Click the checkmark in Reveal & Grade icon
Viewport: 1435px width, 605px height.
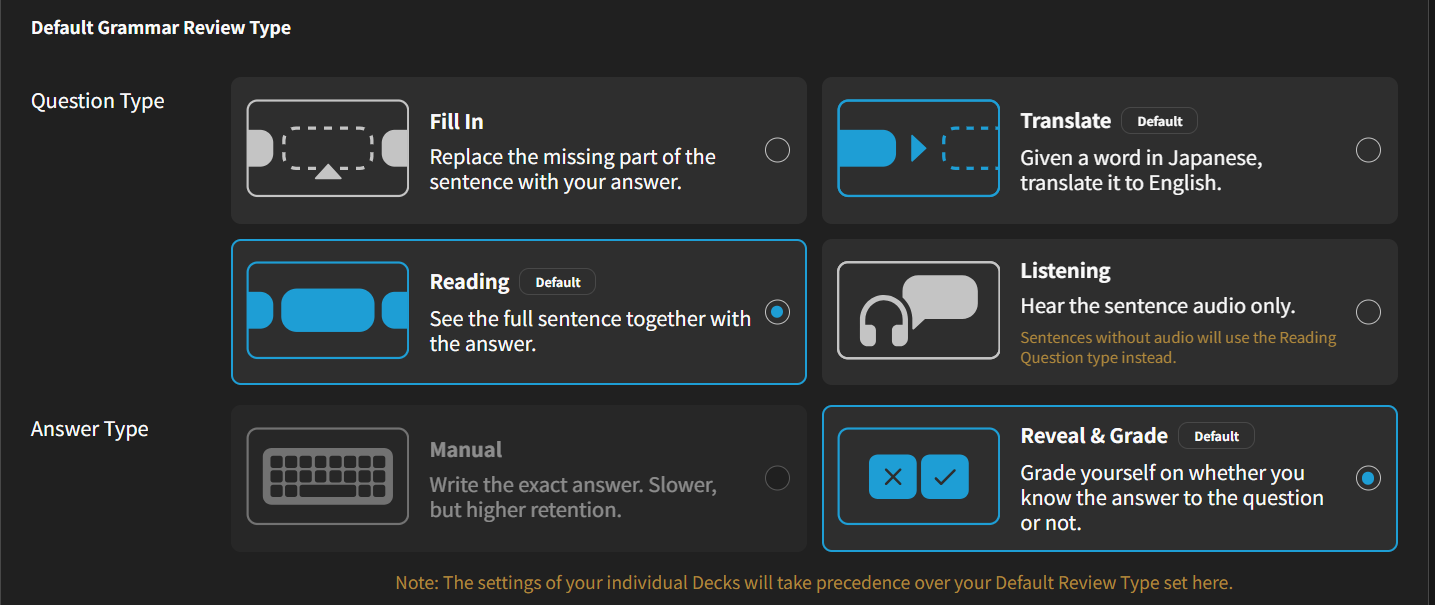945,477
